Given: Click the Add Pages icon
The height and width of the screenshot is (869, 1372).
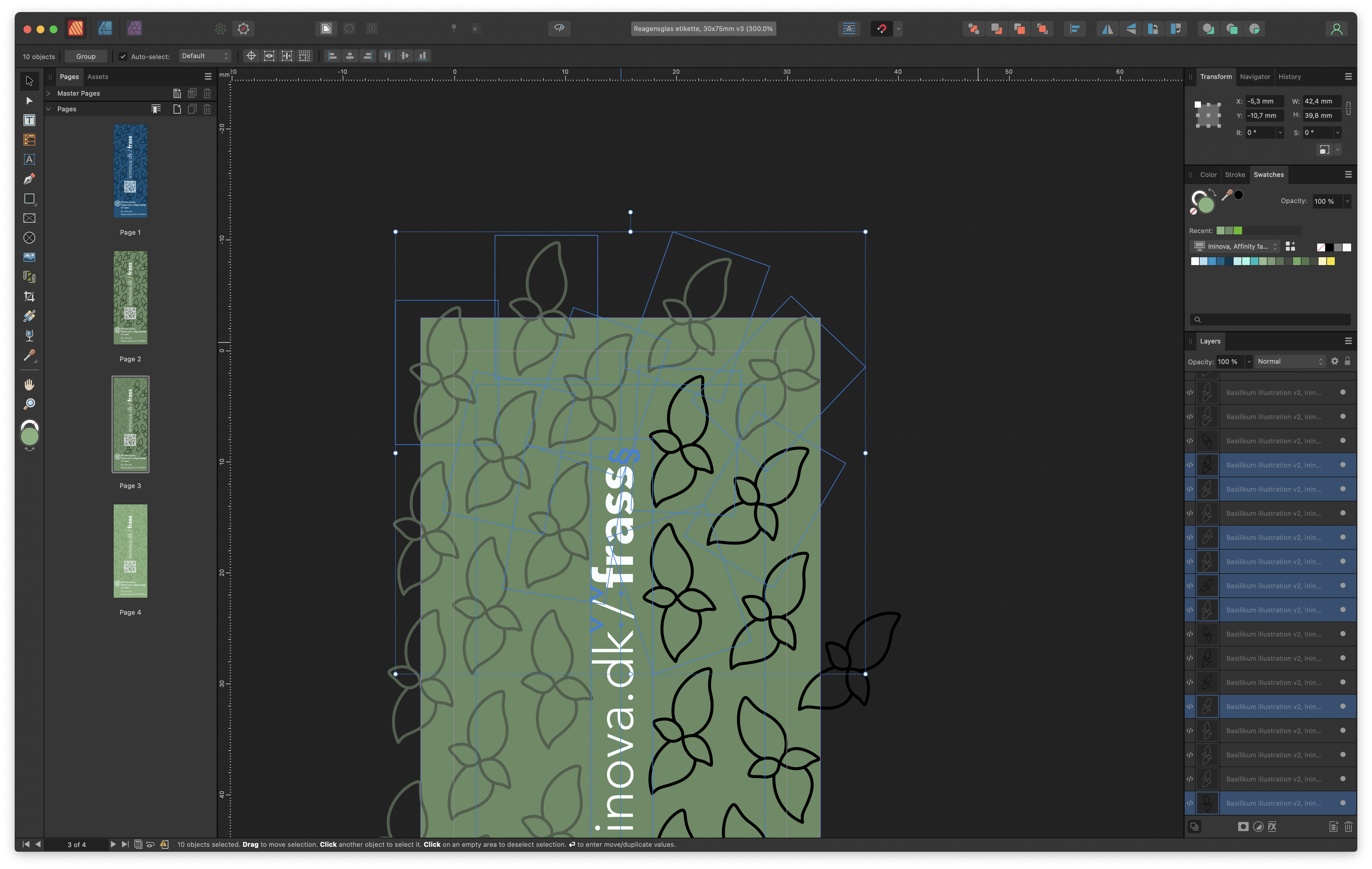Looking at the screenshot, I should [x=177, y=109].
